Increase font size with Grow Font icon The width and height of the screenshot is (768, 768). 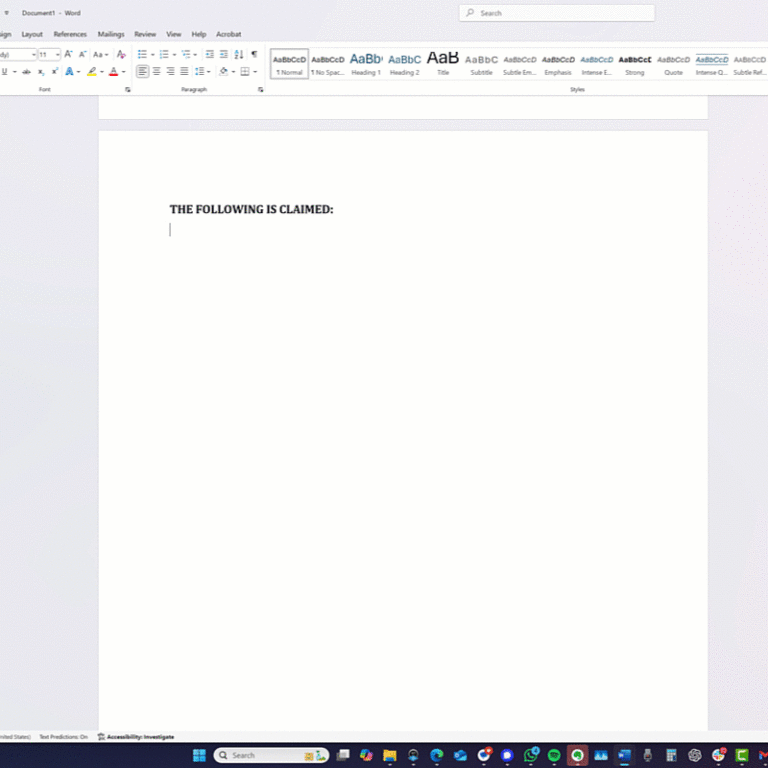(68, 54)
